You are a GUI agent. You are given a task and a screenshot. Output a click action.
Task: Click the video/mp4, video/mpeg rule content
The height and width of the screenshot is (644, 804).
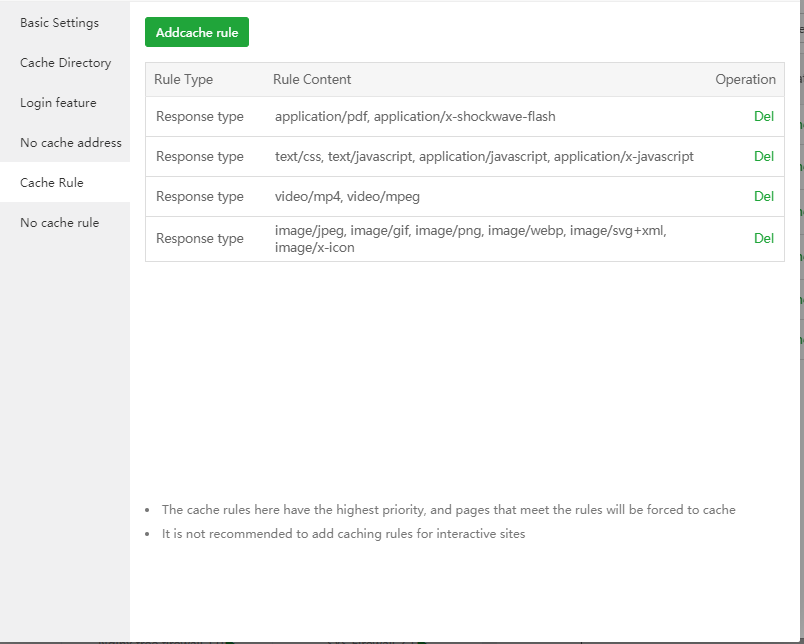tap(347, 197)
